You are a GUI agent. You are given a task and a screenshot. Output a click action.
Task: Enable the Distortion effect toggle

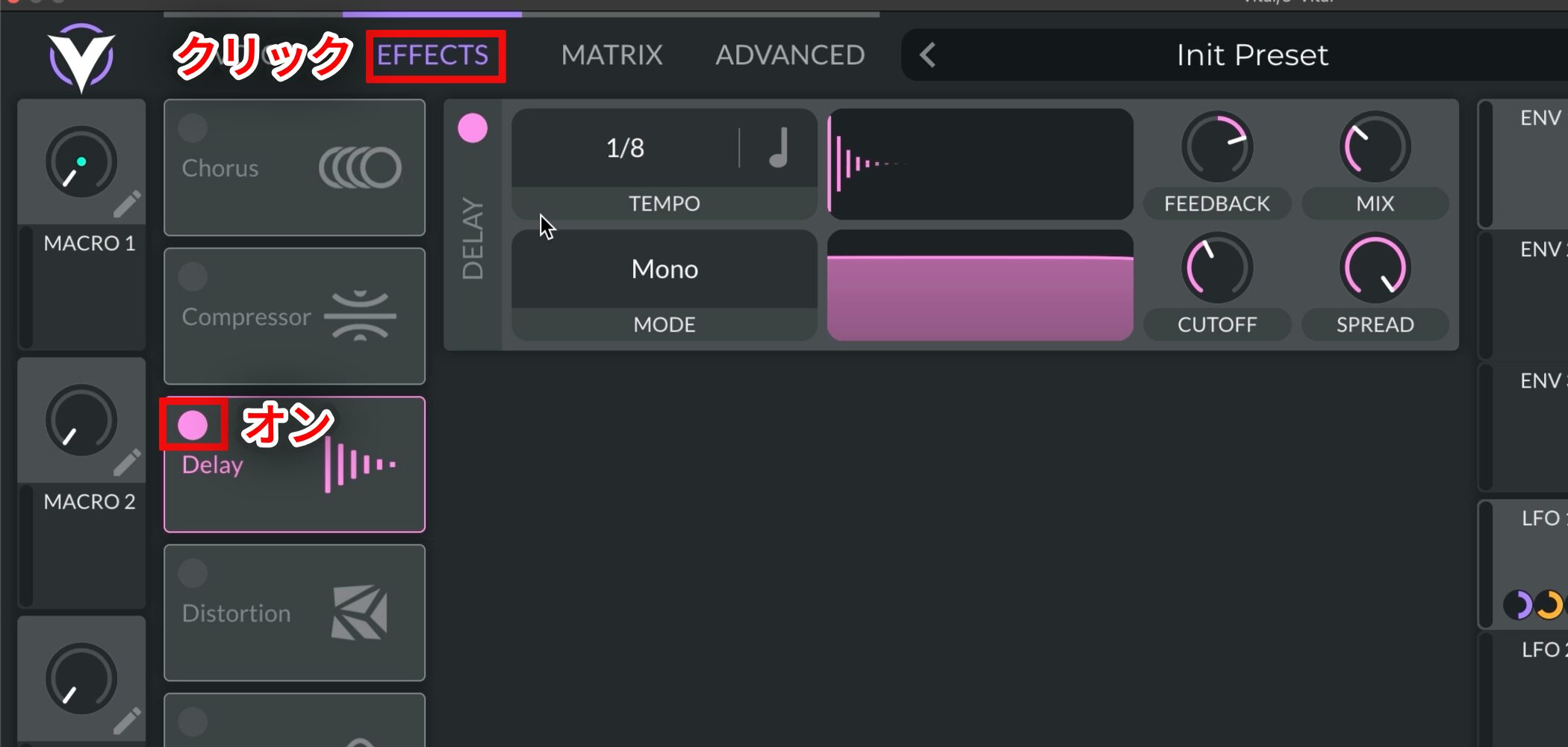193,573
